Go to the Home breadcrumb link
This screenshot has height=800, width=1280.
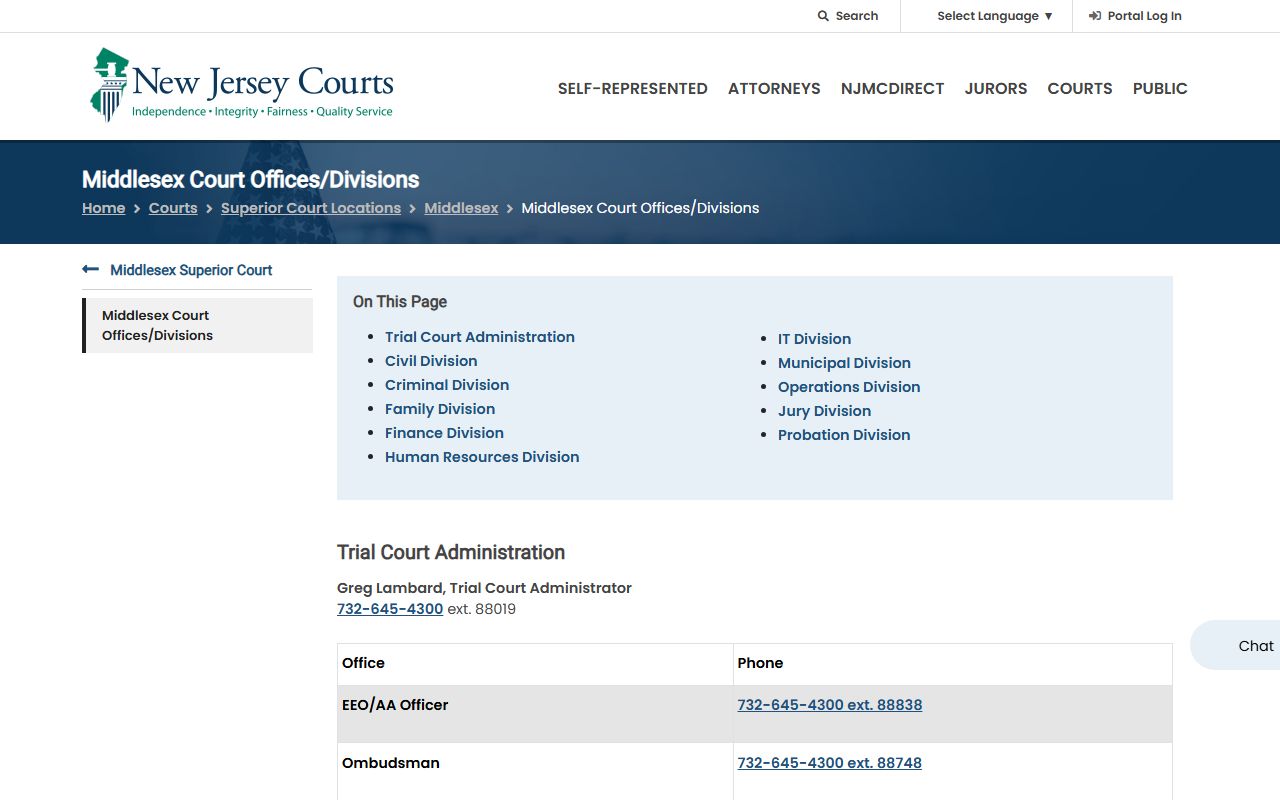[104, 208]
